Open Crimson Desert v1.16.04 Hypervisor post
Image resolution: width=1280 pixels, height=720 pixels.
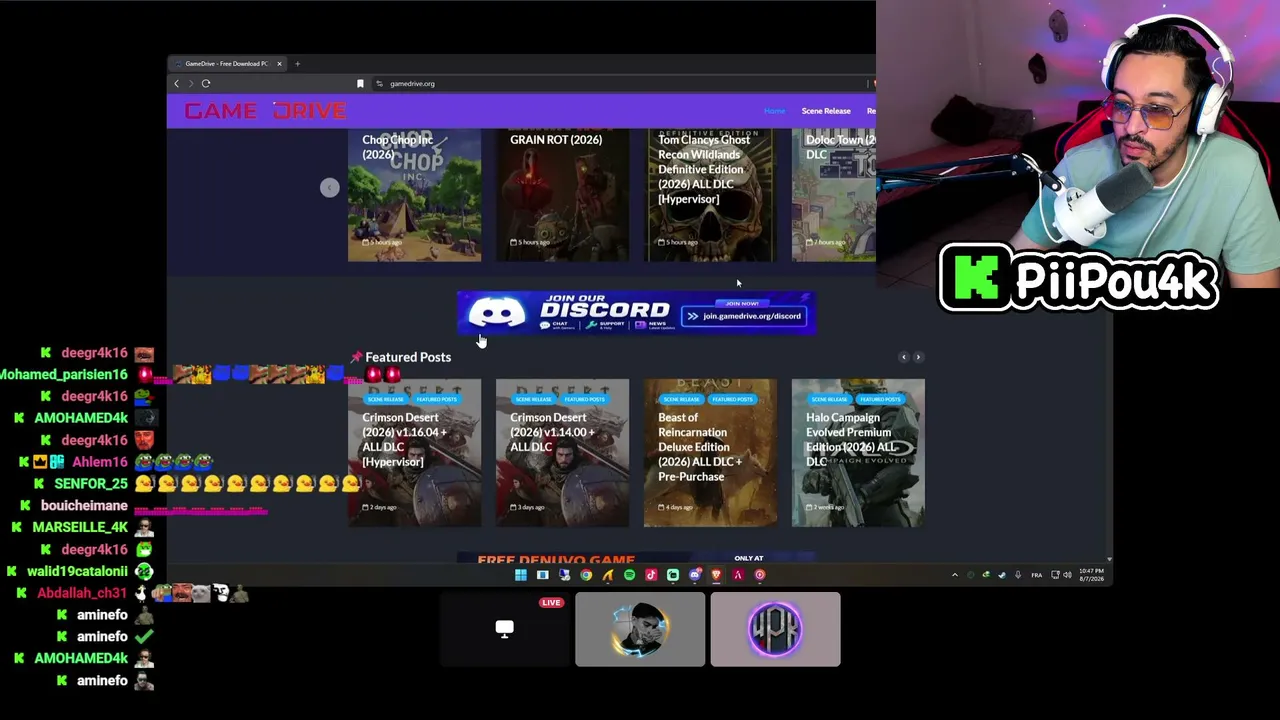point(414,453)
